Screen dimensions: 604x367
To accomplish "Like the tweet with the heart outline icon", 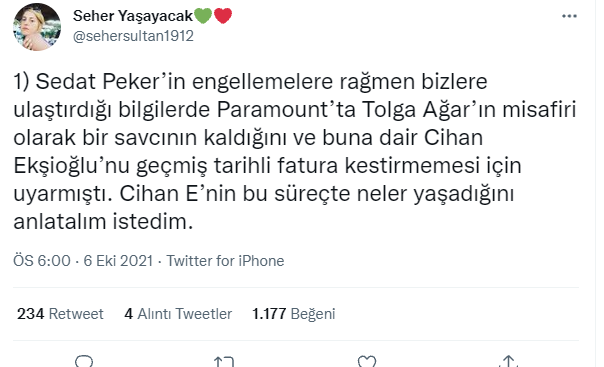I will 367,361.
